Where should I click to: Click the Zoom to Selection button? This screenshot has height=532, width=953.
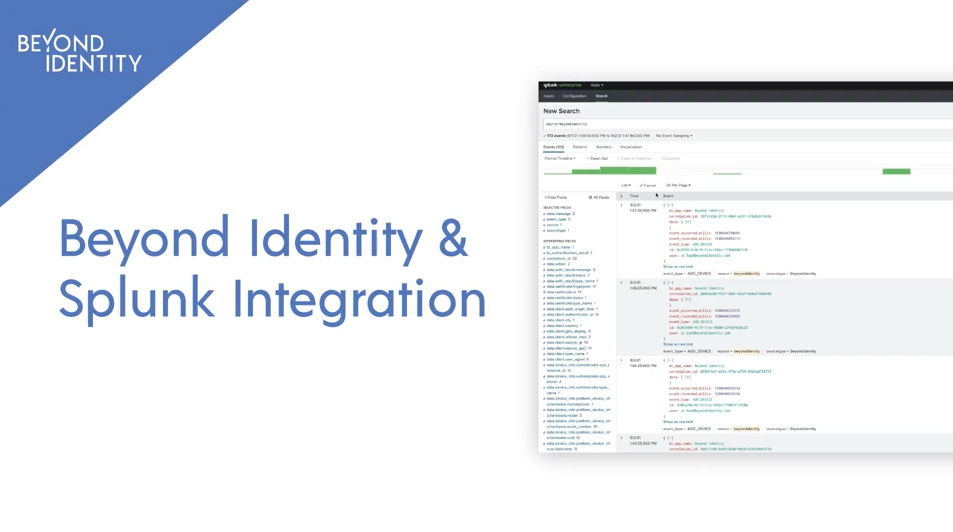[x=635, y=159]
